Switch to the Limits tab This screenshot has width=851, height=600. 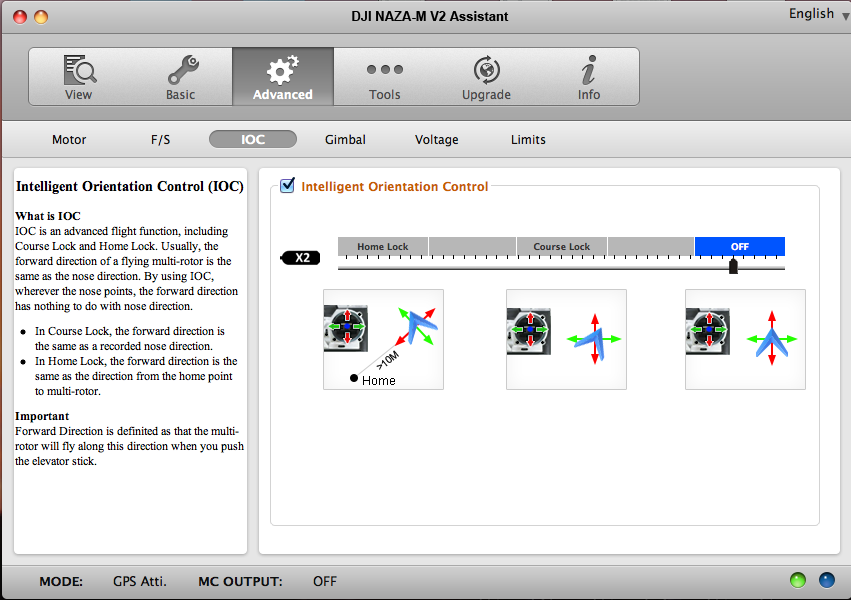(x=528, y=139)
